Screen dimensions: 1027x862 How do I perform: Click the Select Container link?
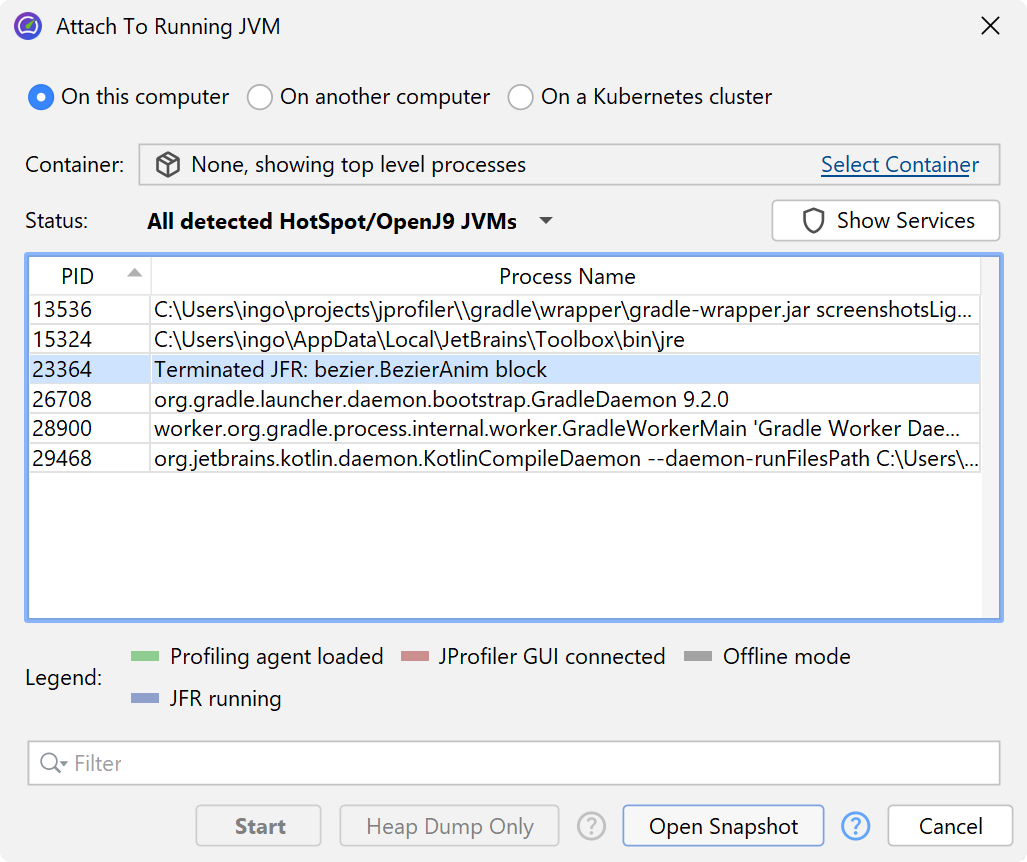[x=899, y=165]
